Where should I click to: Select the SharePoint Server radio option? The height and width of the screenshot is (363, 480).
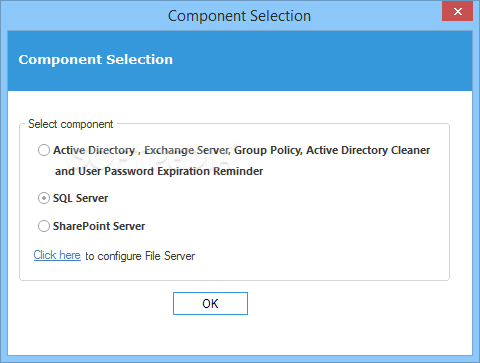click(44, 226)
